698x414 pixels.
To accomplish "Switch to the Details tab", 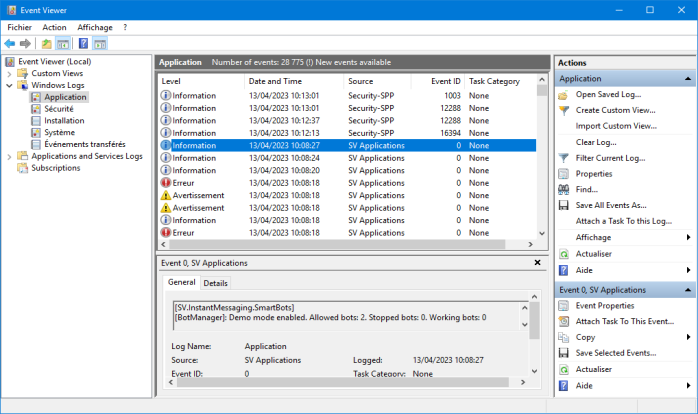I will pos(215,283).
